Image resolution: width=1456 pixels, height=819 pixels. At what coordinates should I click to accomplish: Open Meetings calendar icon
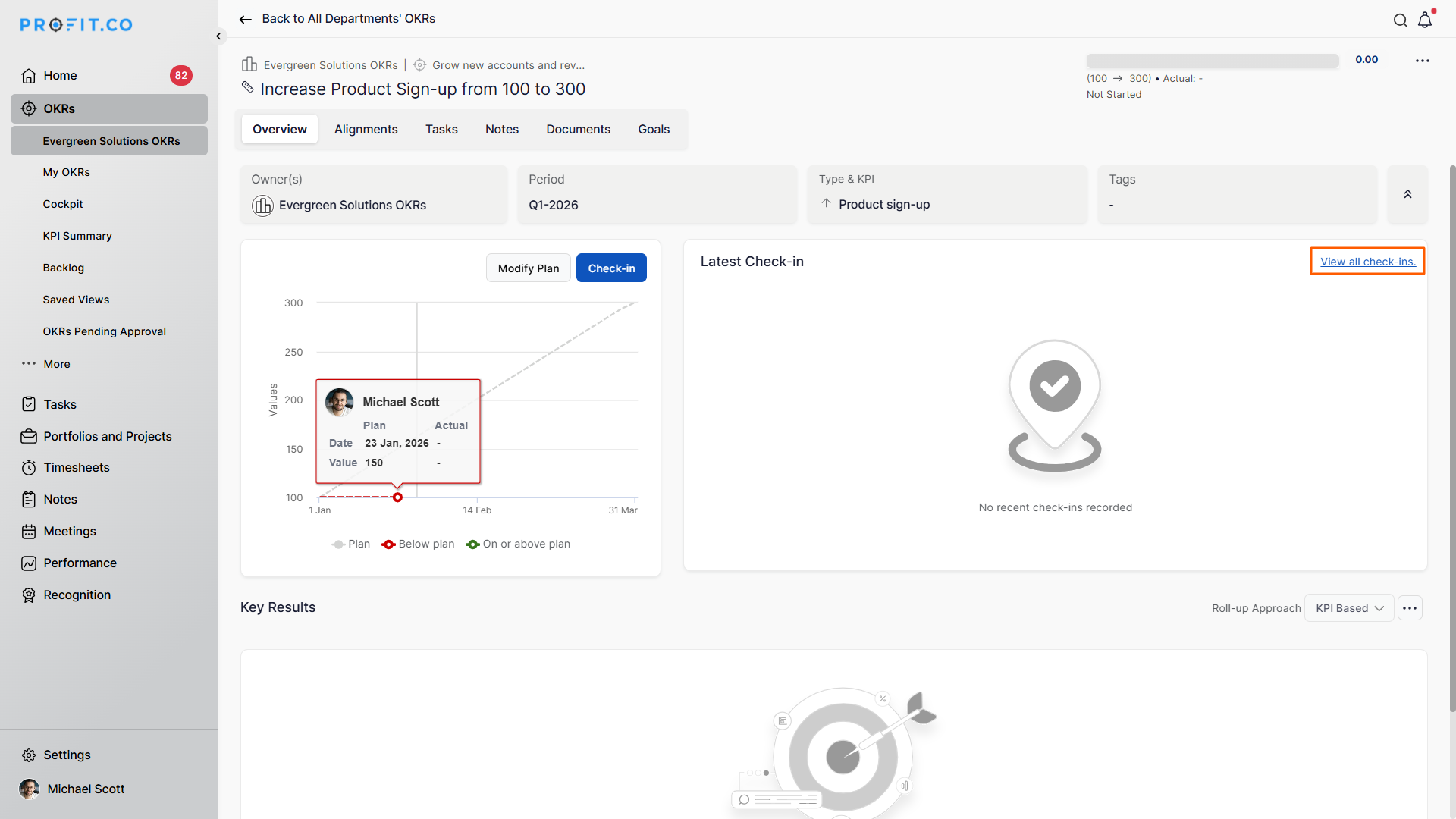[29, 531]
